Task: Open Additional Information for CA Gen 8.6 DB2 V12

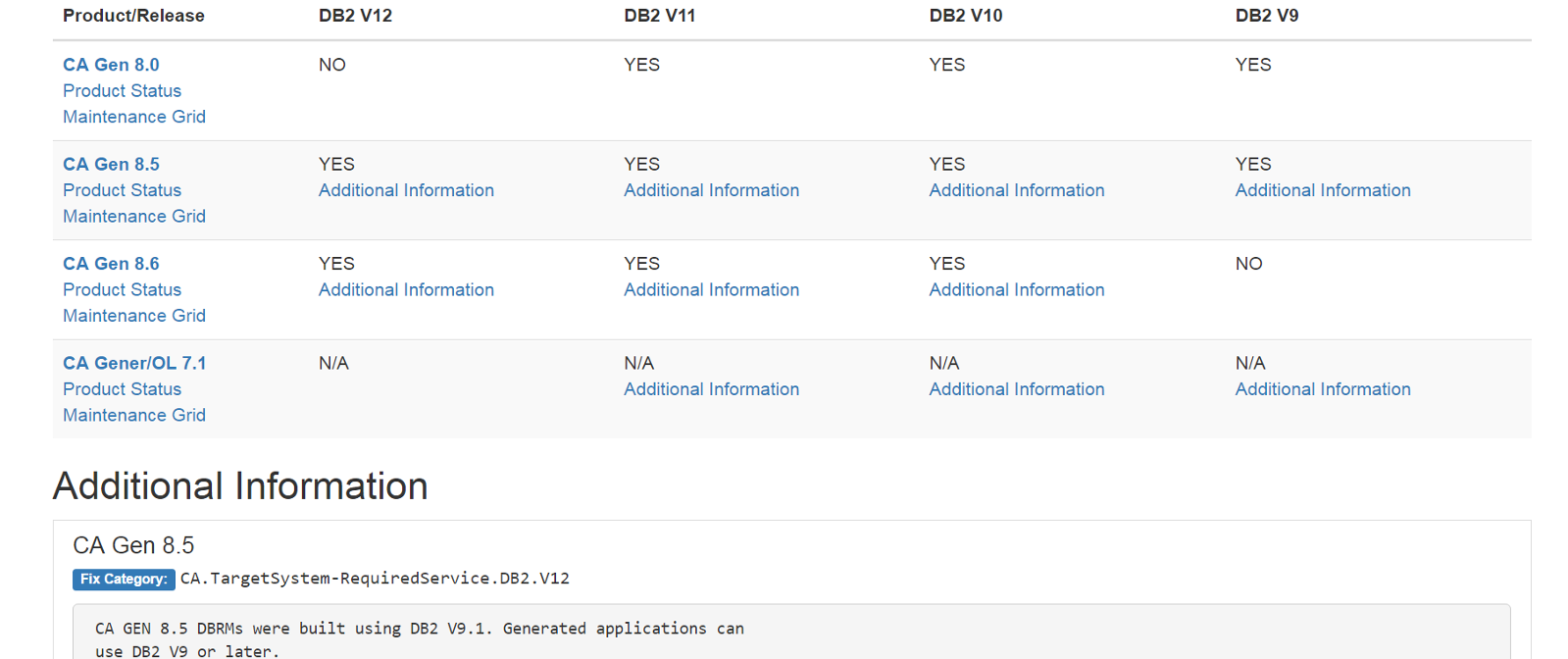Action: 406,289
